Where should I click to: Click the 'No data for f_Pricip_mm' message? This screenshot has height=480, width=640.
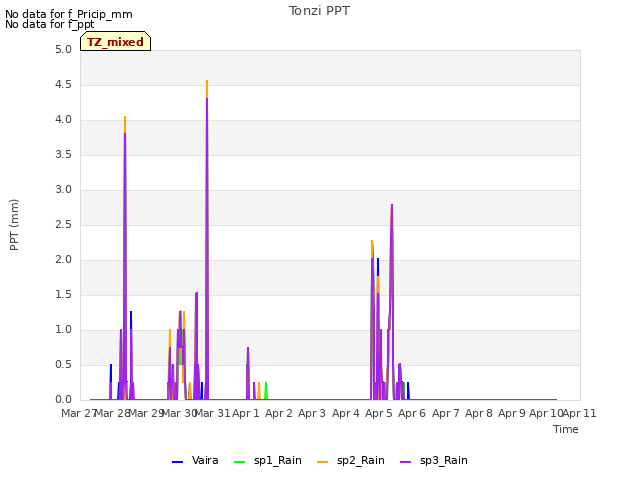point(69,14)
